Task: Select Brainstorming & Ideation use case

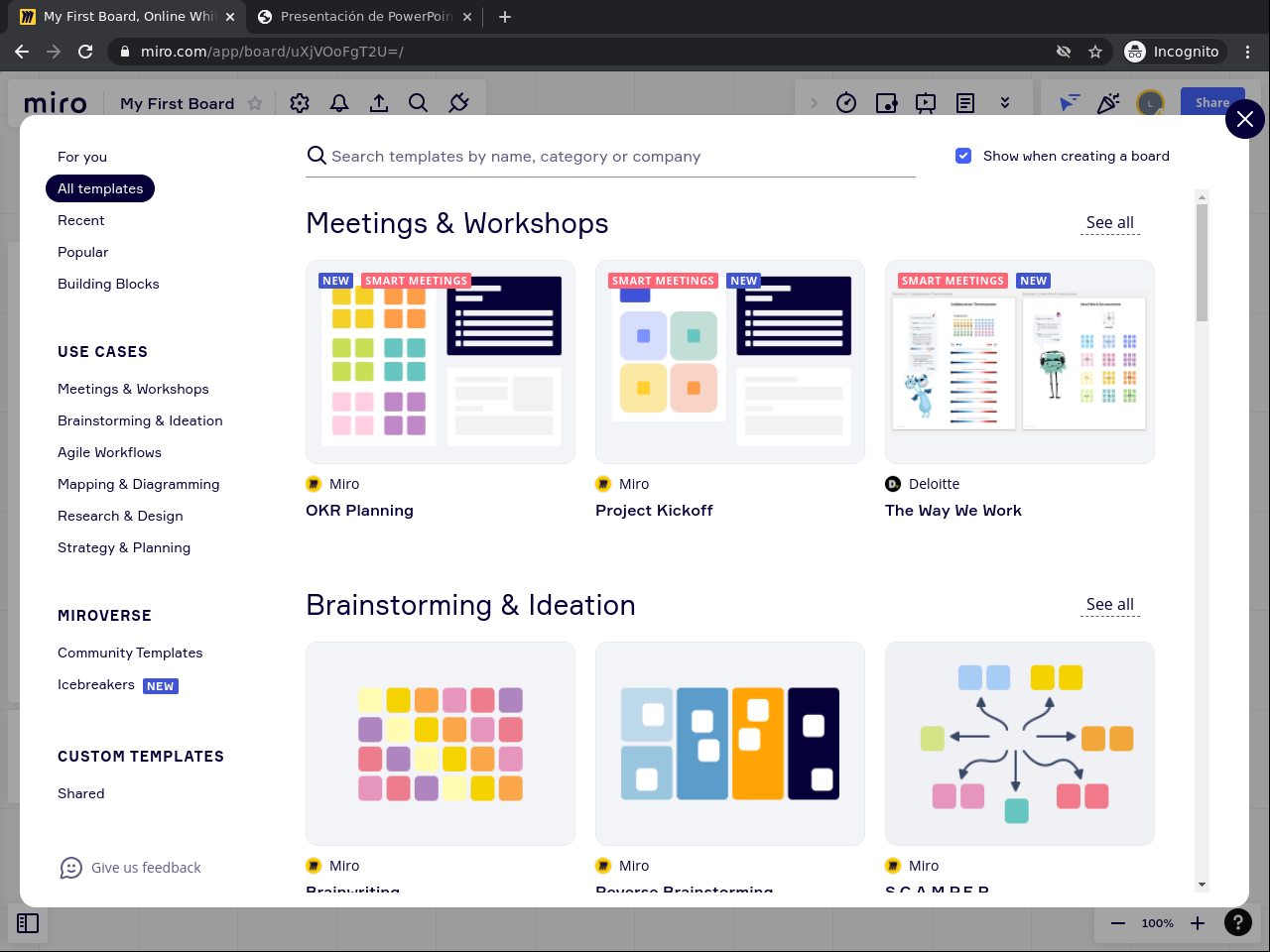Action: click(140, 420)
